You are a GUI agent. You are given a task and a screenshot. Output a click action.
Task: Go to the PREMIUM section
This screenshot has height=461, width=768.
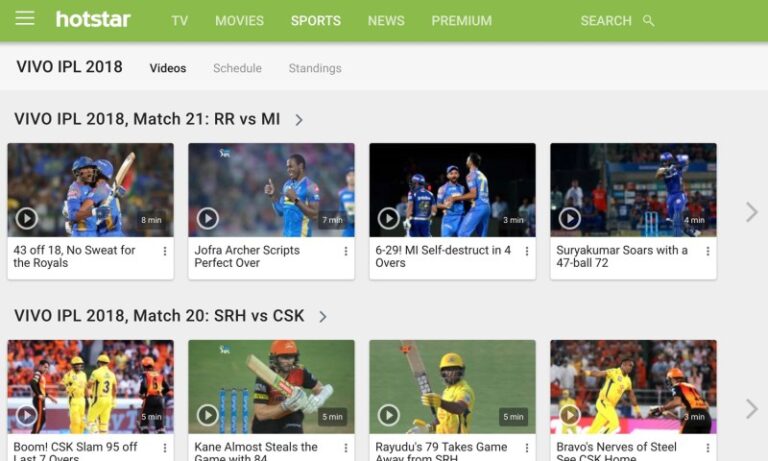click(461, 21)
